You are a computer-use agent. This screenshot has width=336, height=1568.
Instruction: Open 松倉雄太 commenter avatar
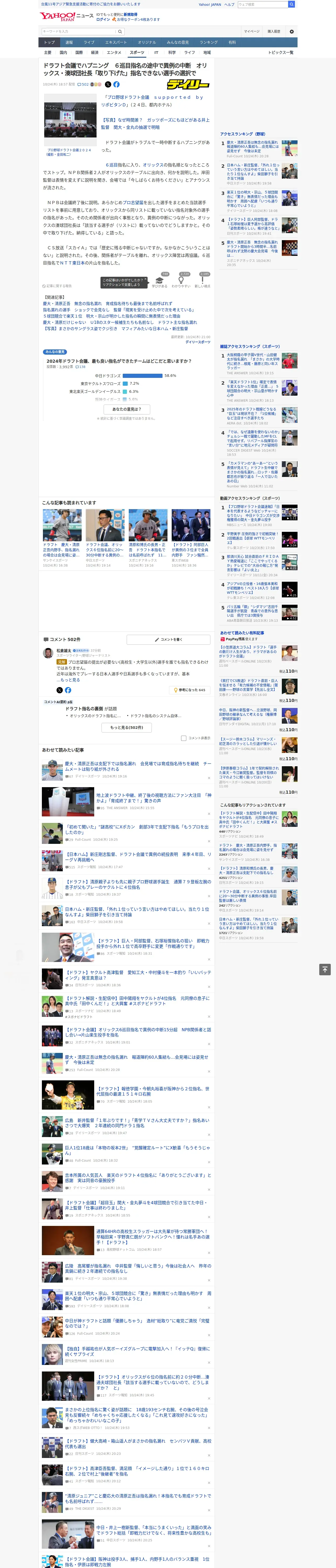pos(48,653)
